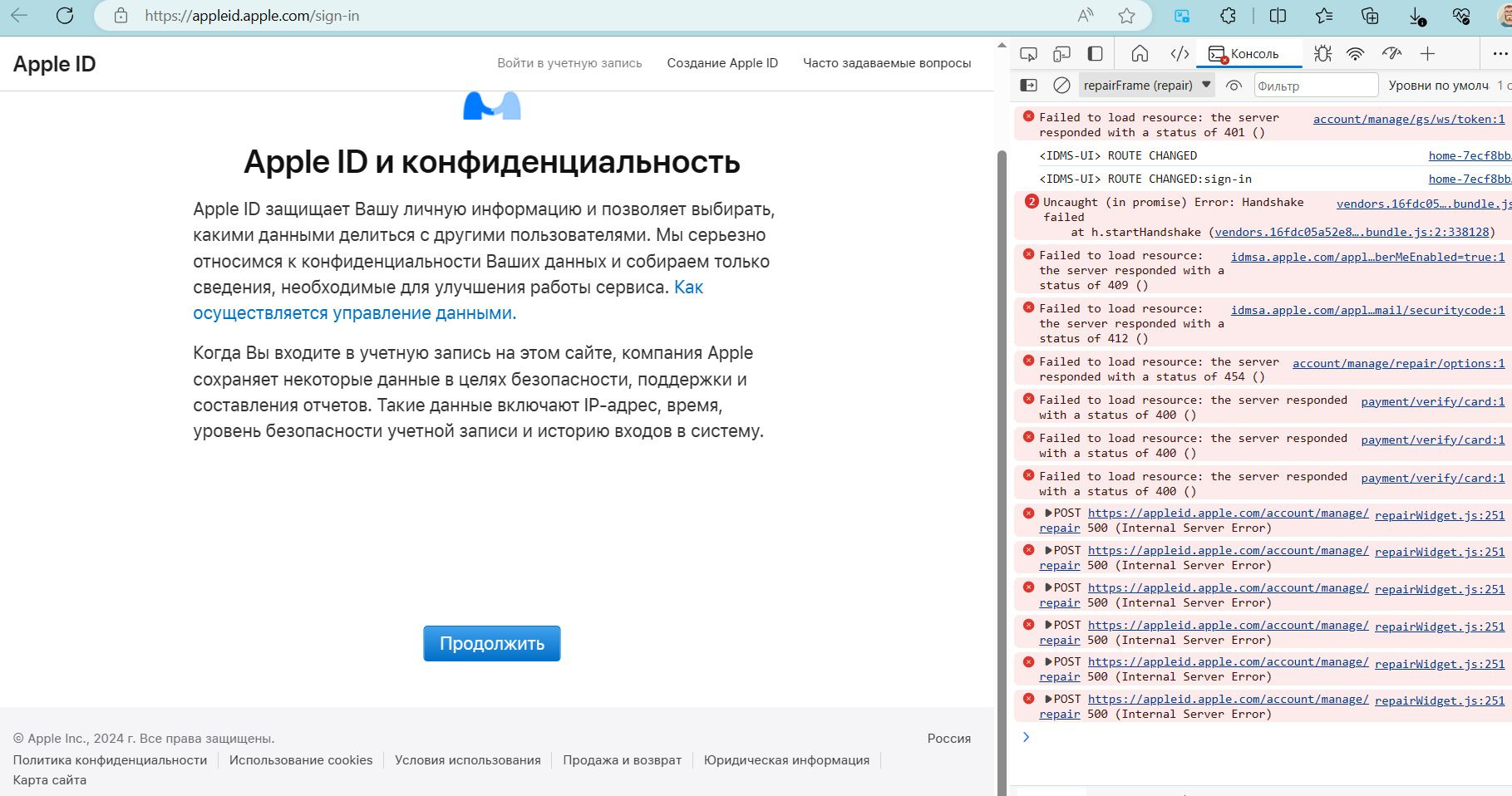Open the repairFrame (repair) context dropdown

(1147, 86)
